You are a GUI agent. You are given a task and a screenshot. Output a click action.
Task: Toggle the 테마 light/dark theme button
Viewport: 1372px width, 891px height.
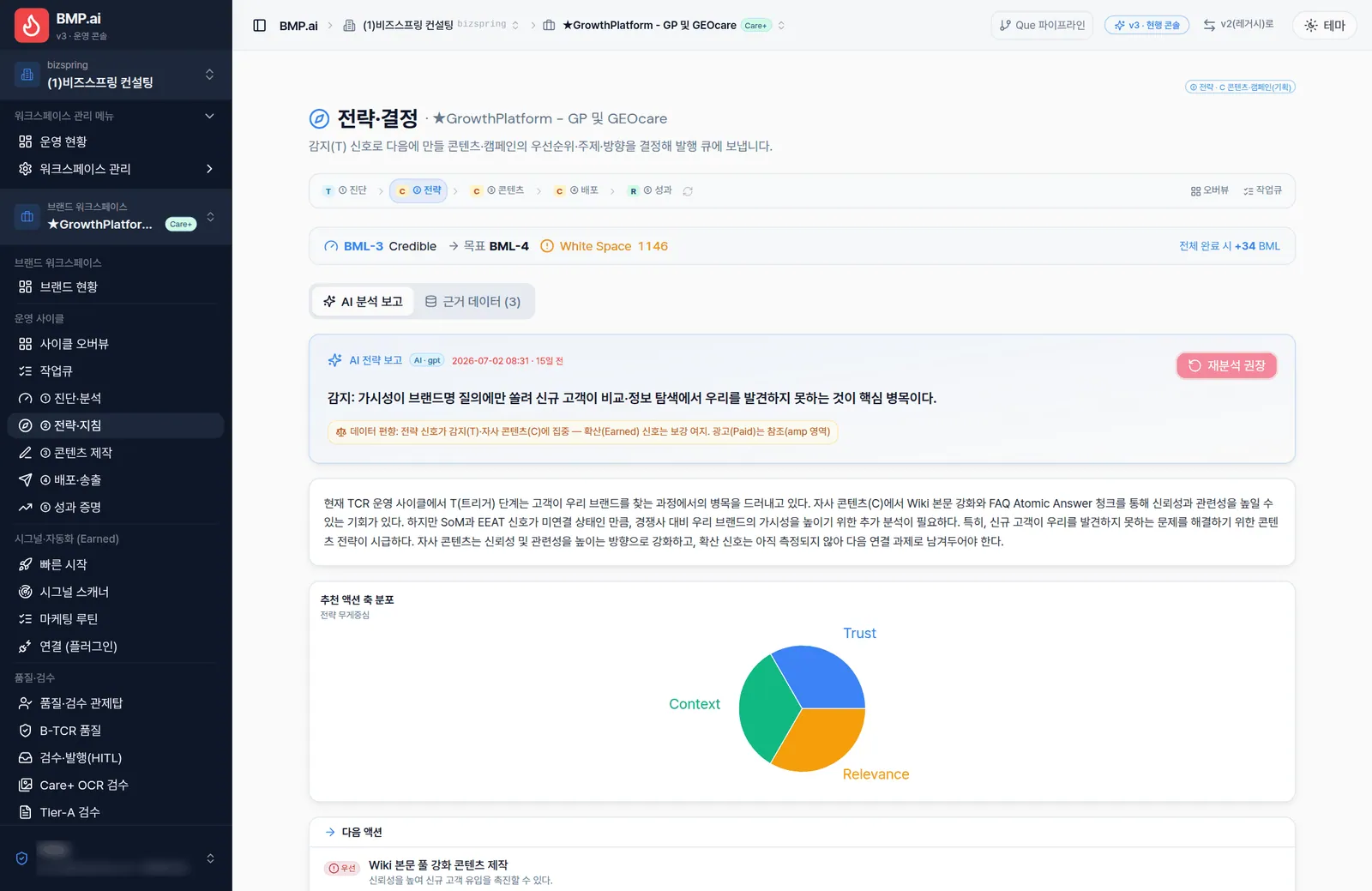(1325, 26)
